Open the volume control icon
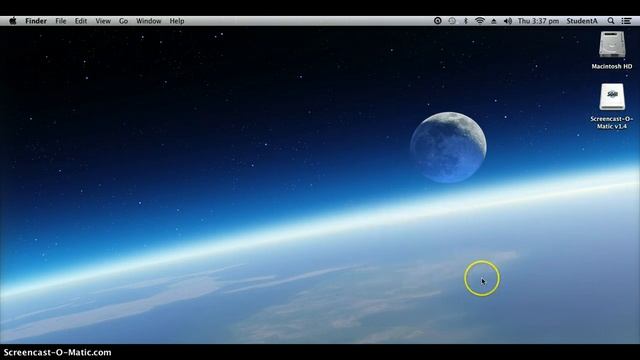 (x=508, y=21)
